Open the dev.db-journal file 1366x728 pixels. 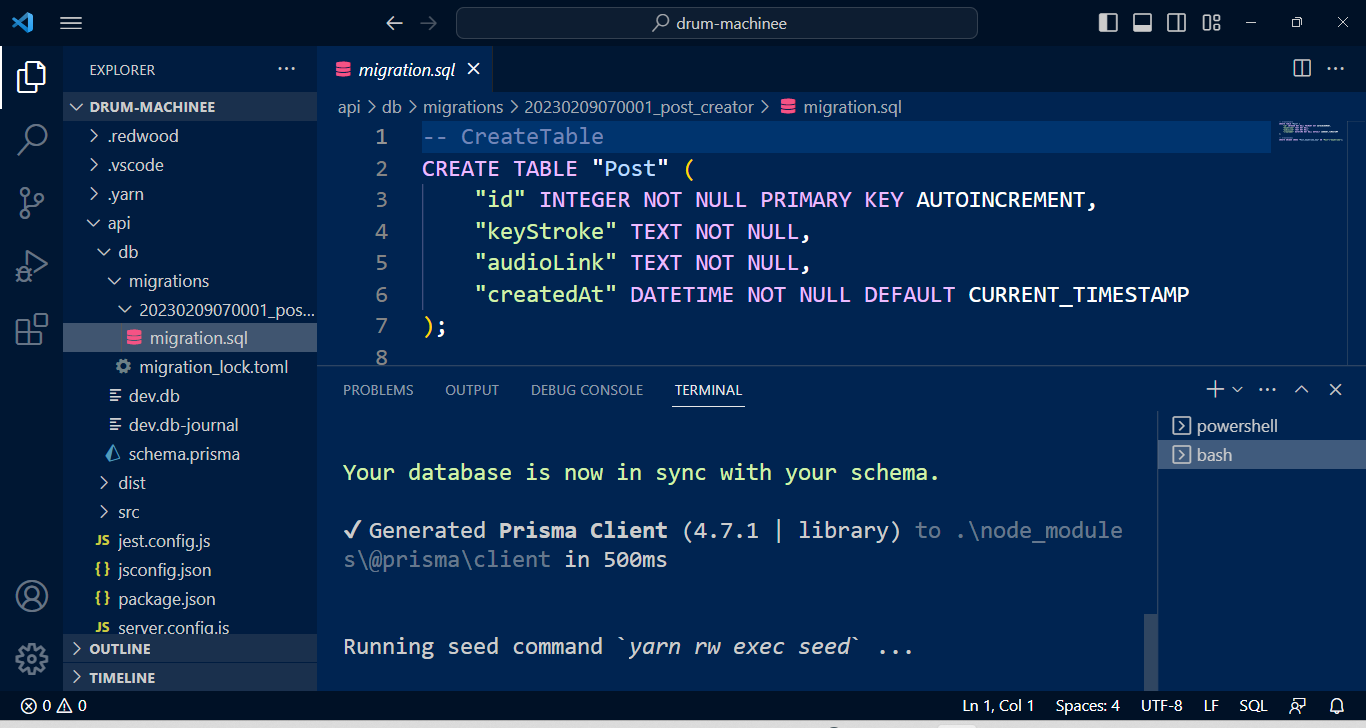190,425
